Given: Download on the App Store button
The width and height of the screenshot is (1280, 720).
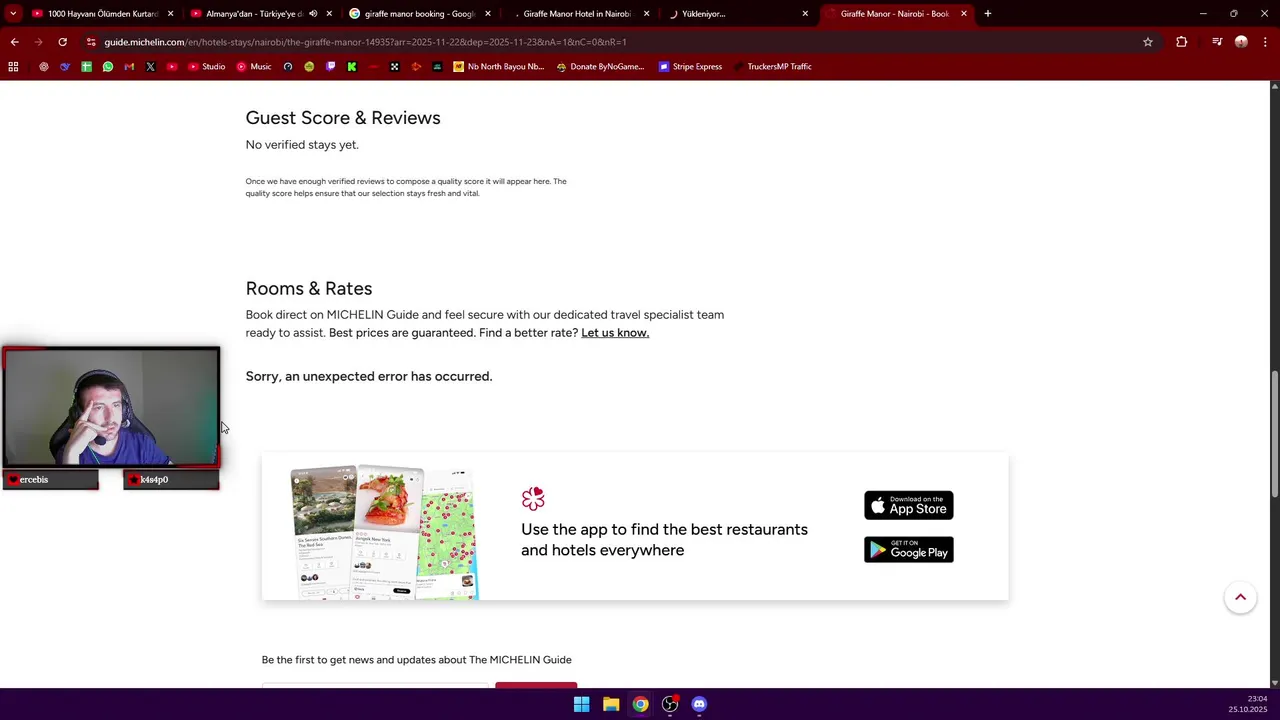Looking at the screenshot, I should pyautogui.click(x=909, y=505).
